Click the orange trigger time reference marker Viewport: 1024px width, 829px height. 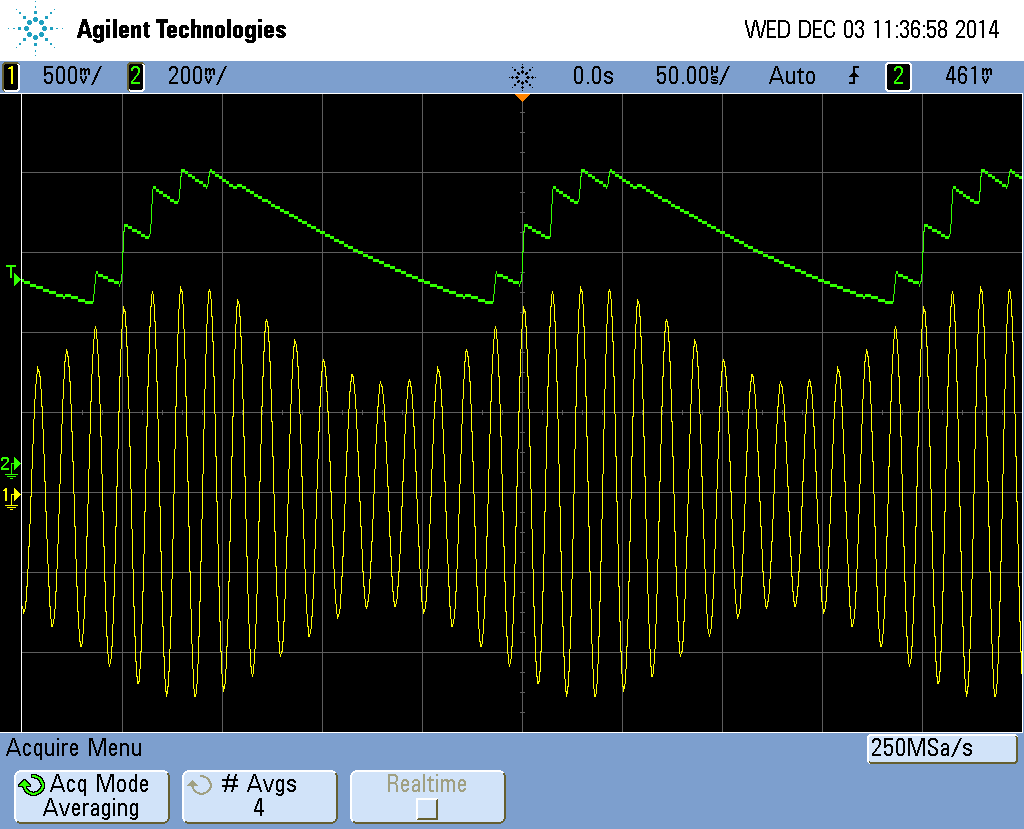(521, 97)
